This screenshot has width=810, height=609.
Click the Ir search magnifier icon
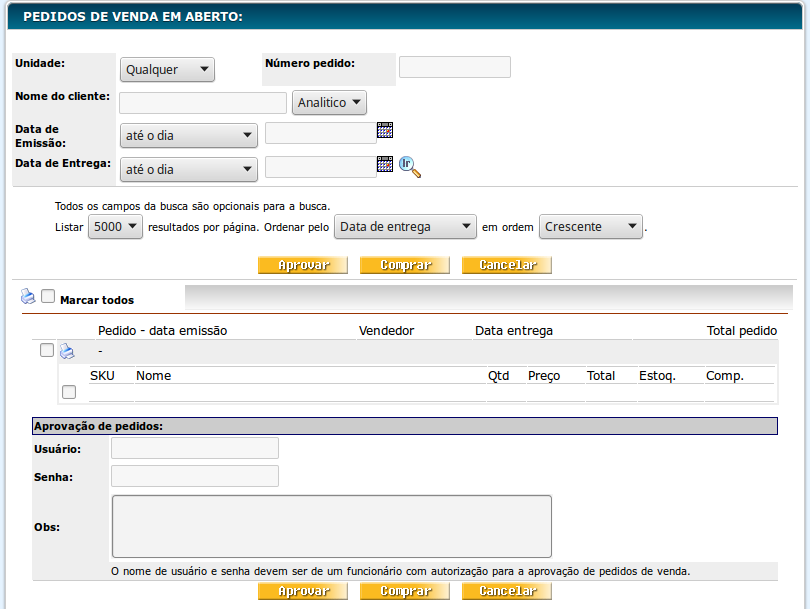(410, 167)
